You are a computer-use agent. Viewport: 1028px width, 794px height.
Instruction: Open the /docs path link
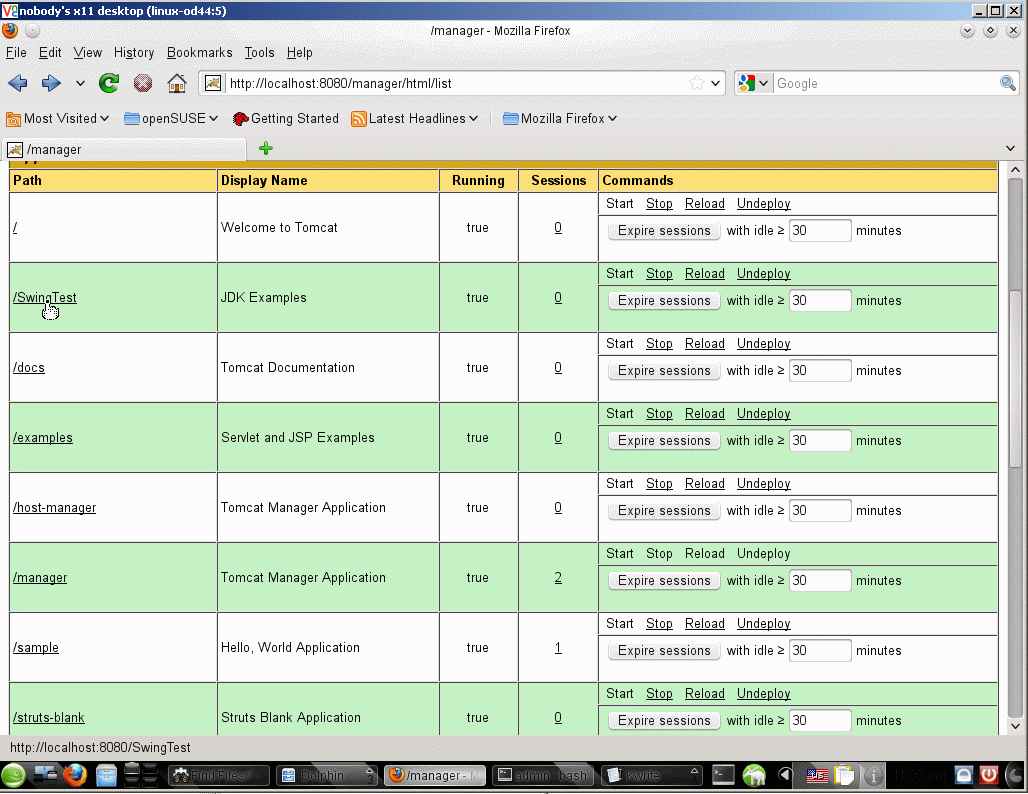click(x=29, y=368)
